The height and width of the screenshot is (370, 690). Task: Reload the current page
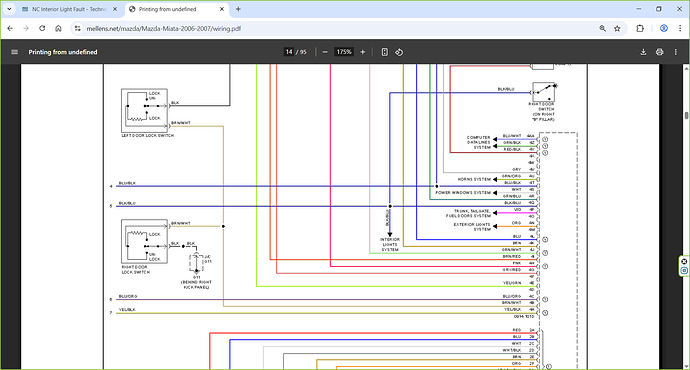[42, 29]
